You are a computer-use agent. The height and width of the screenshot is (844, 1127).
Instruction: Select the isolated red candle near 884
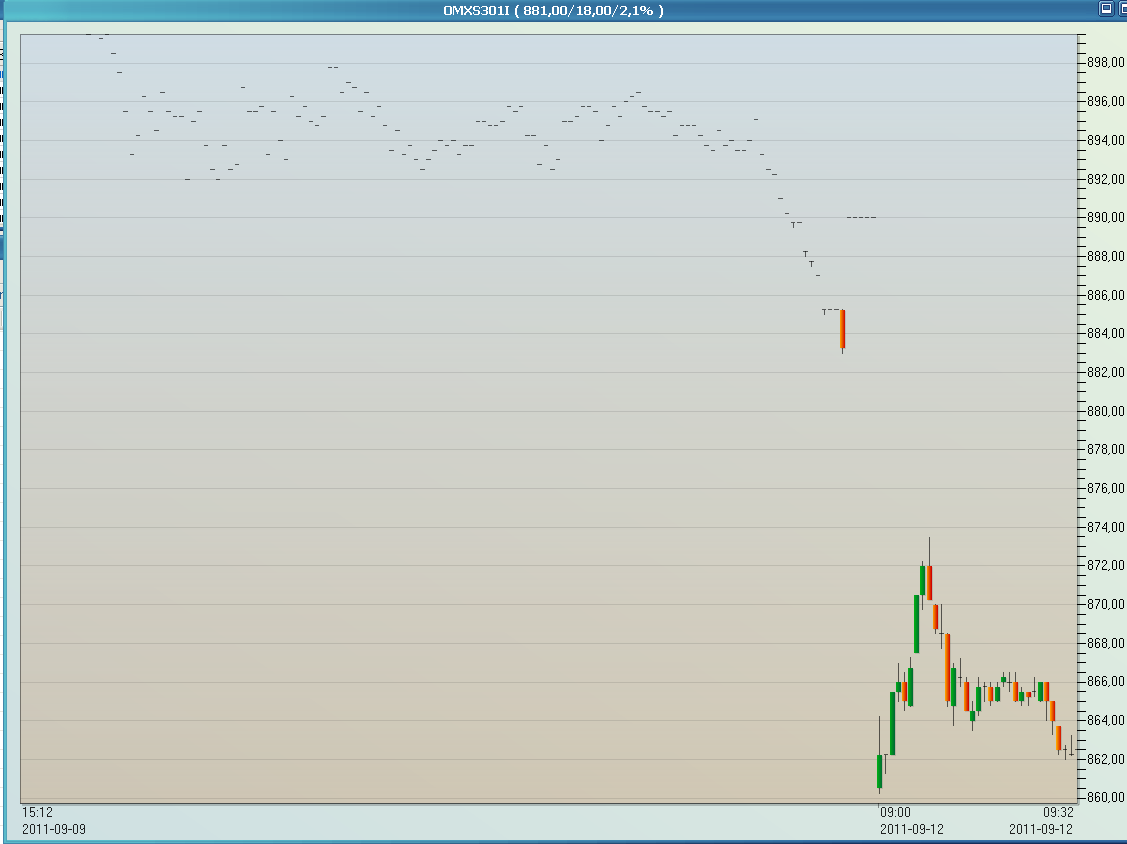pyautogui.click(x=843, y=329)
